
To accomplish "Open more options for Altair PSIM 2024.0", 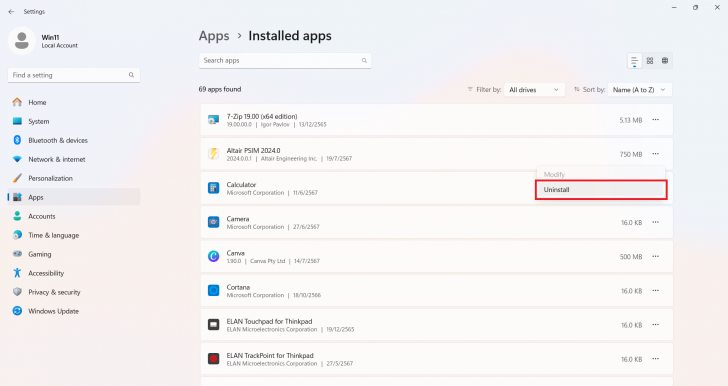I will tap(656, 154).
